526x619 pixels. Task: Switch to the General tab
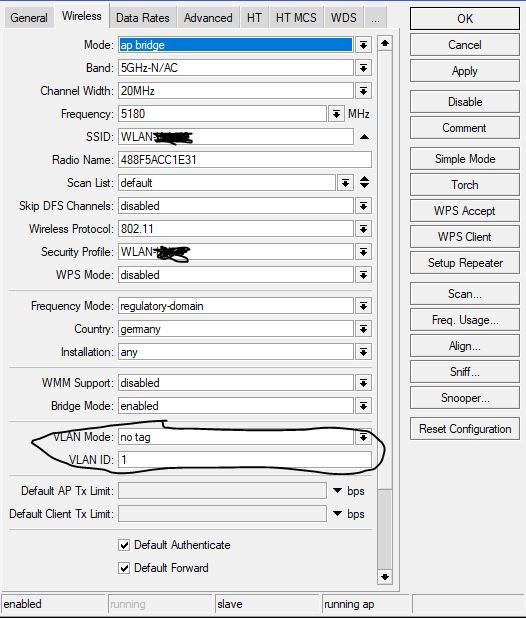[29, 18]
